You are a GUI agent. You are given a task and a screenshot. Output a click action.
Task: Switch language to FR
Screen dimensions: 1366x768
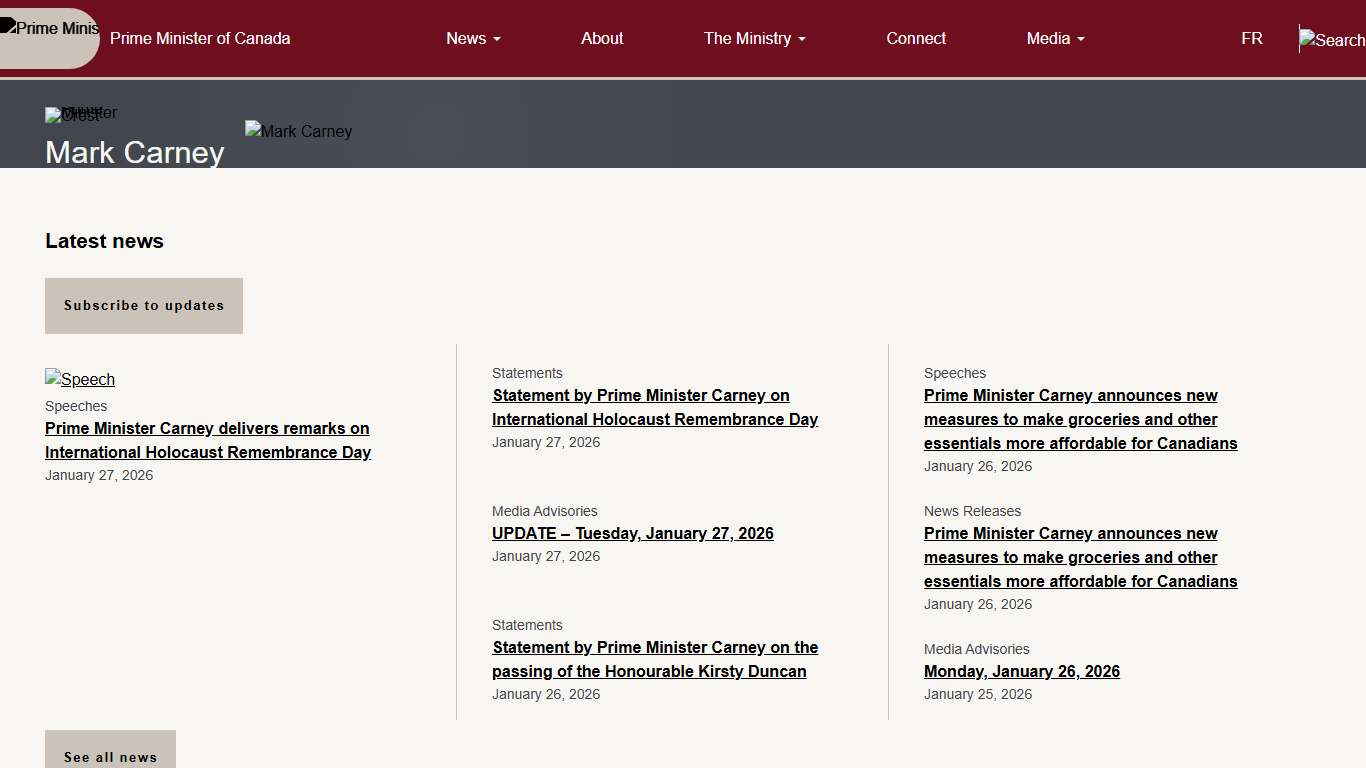pyautogui.click(x=1251, y=38)
